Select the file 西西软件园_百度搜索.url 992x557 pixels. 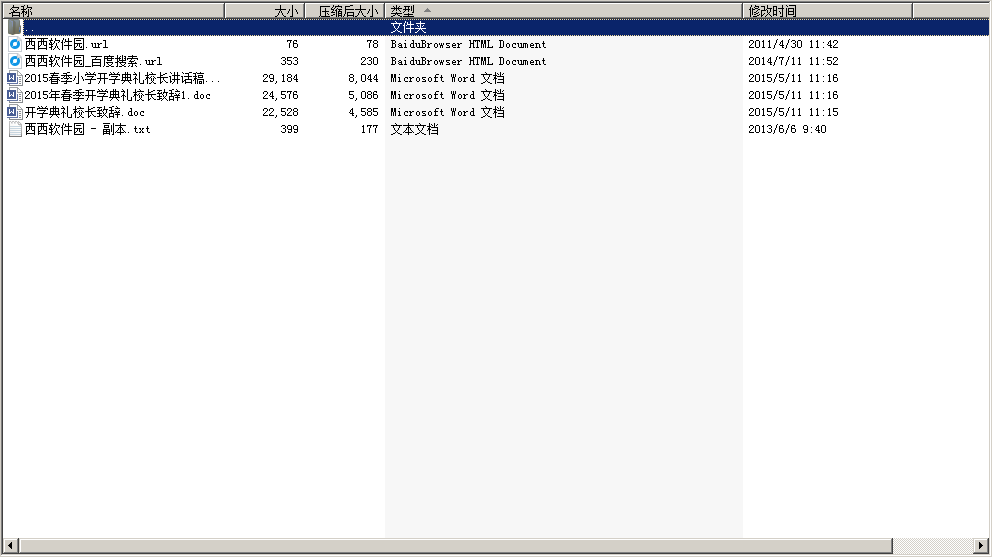coord(94,61)
